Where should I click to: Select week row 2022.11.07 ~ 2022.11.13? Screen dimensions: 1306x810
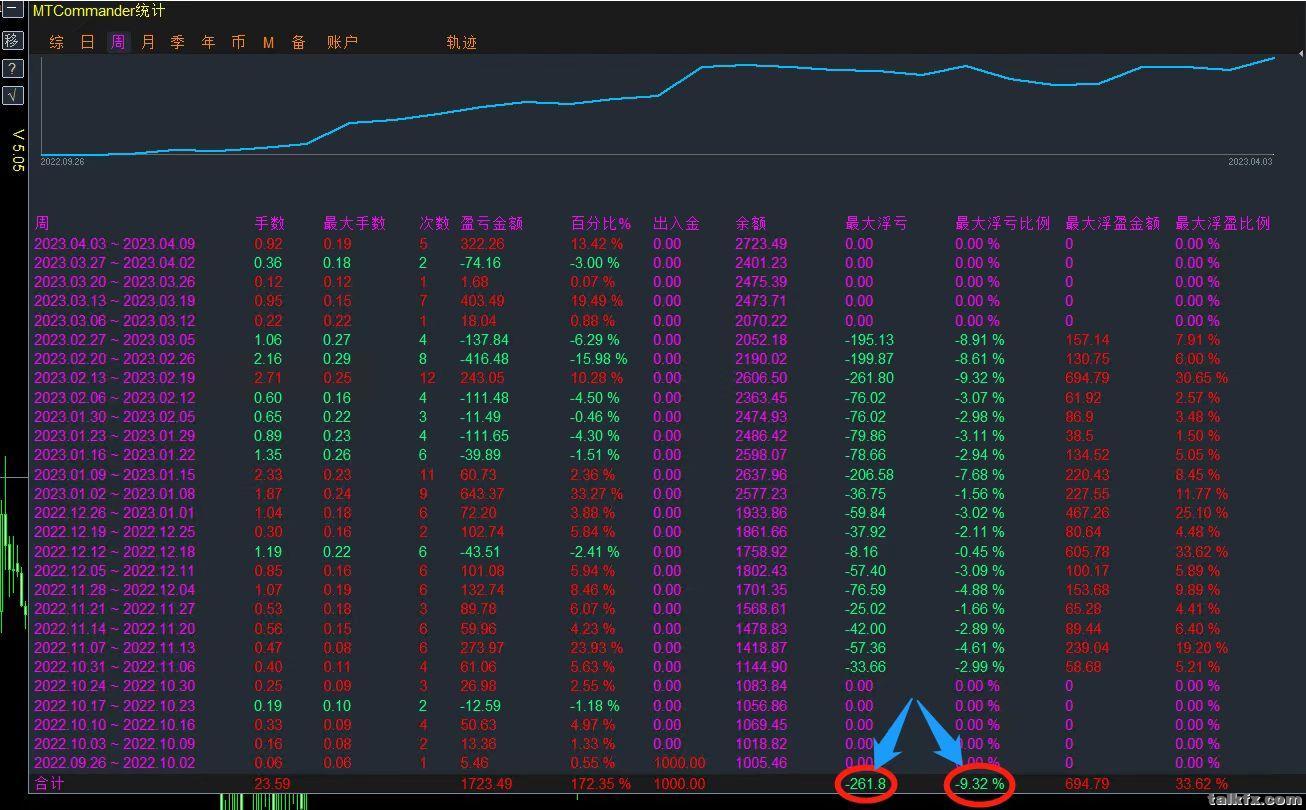click(115, 647)
